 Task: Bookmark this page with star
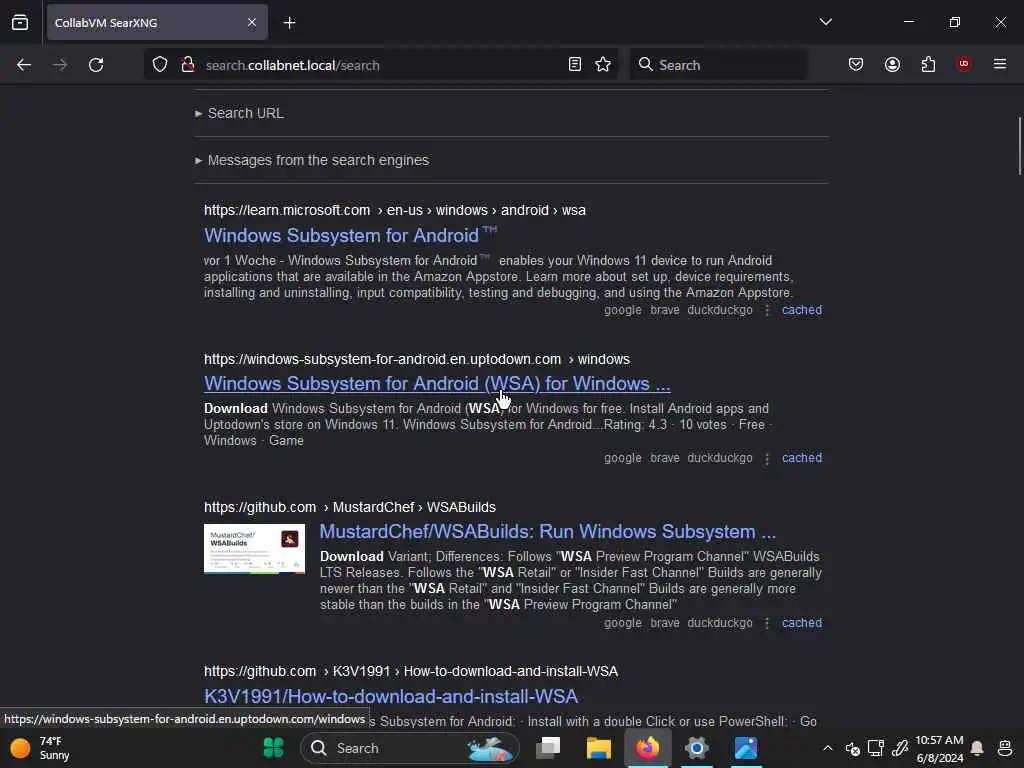pos(603,64)
